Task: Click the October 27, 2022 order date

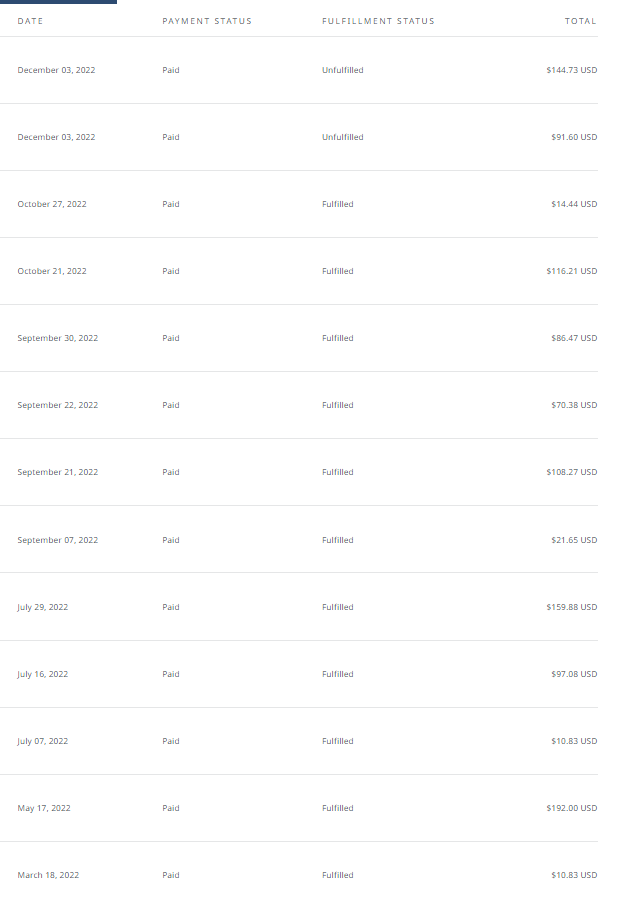Action: [52, 204]
